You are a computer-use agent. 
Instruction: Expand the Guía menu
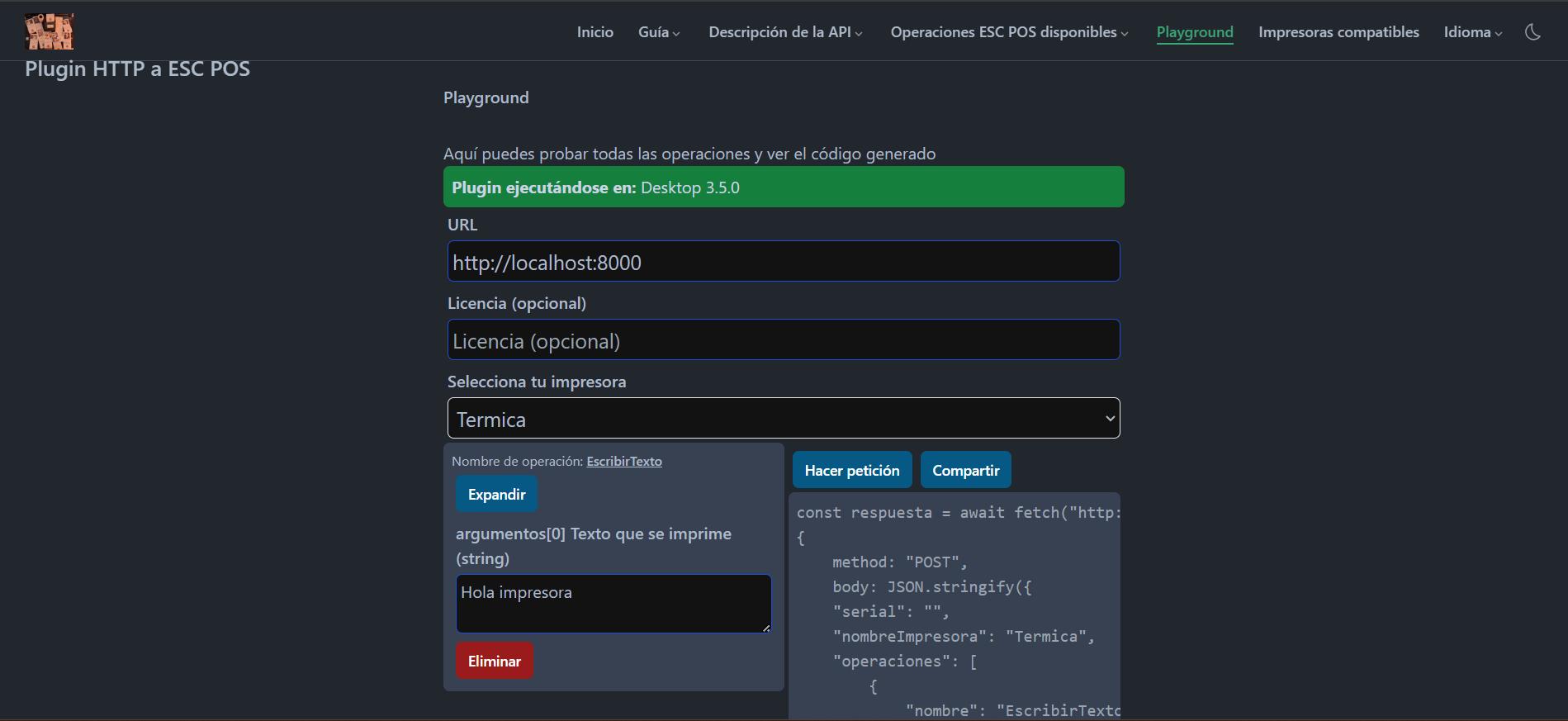click(659, 32)
